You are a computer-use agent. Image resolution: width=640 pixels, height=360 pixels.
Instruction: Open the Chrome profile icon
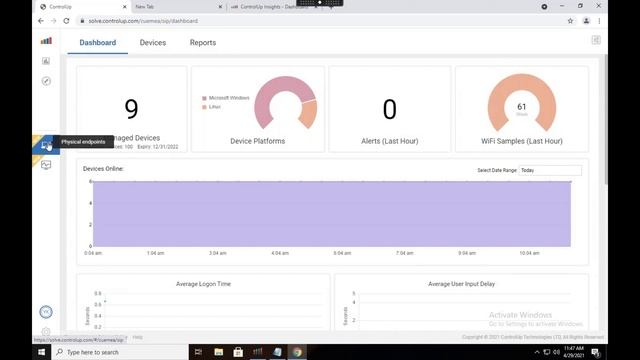(586, 21)
